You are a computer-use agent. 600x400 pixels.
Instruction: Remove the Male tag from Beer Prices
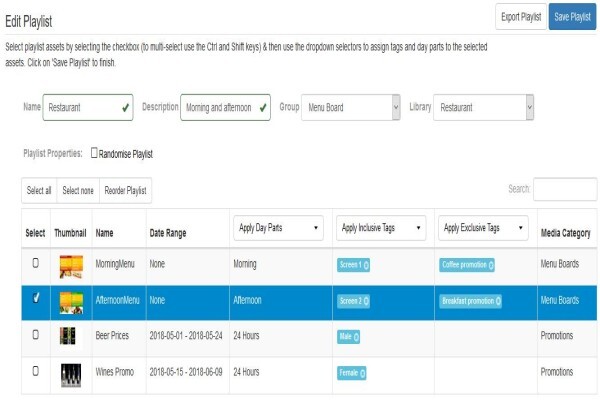click(356, 337)
